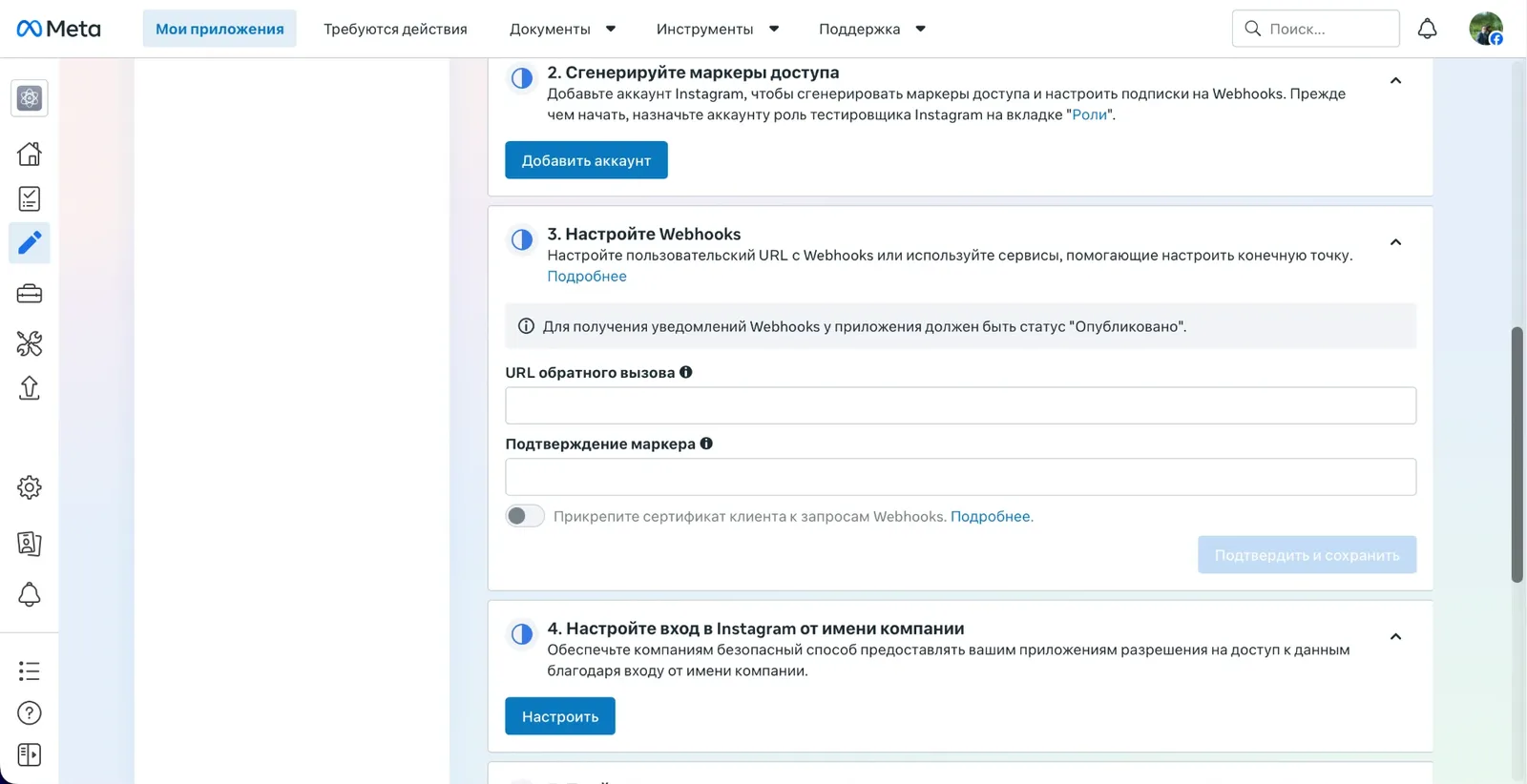
Task: Click Подтвердить и сохранить button
Action: (x=1307, y=555)
